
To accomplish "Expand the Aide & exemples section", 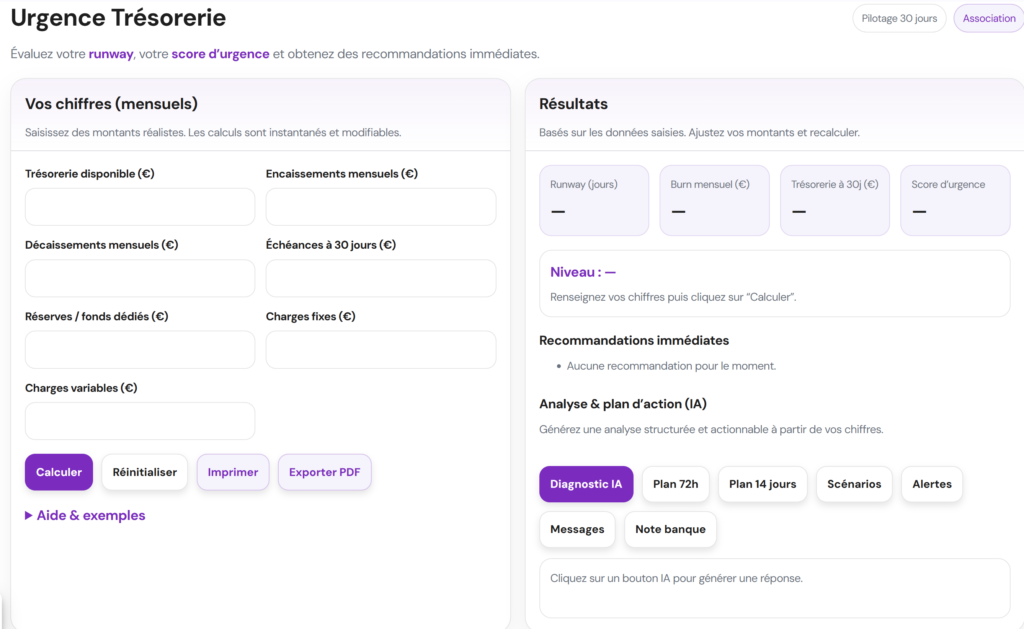I will click(85, 516).
